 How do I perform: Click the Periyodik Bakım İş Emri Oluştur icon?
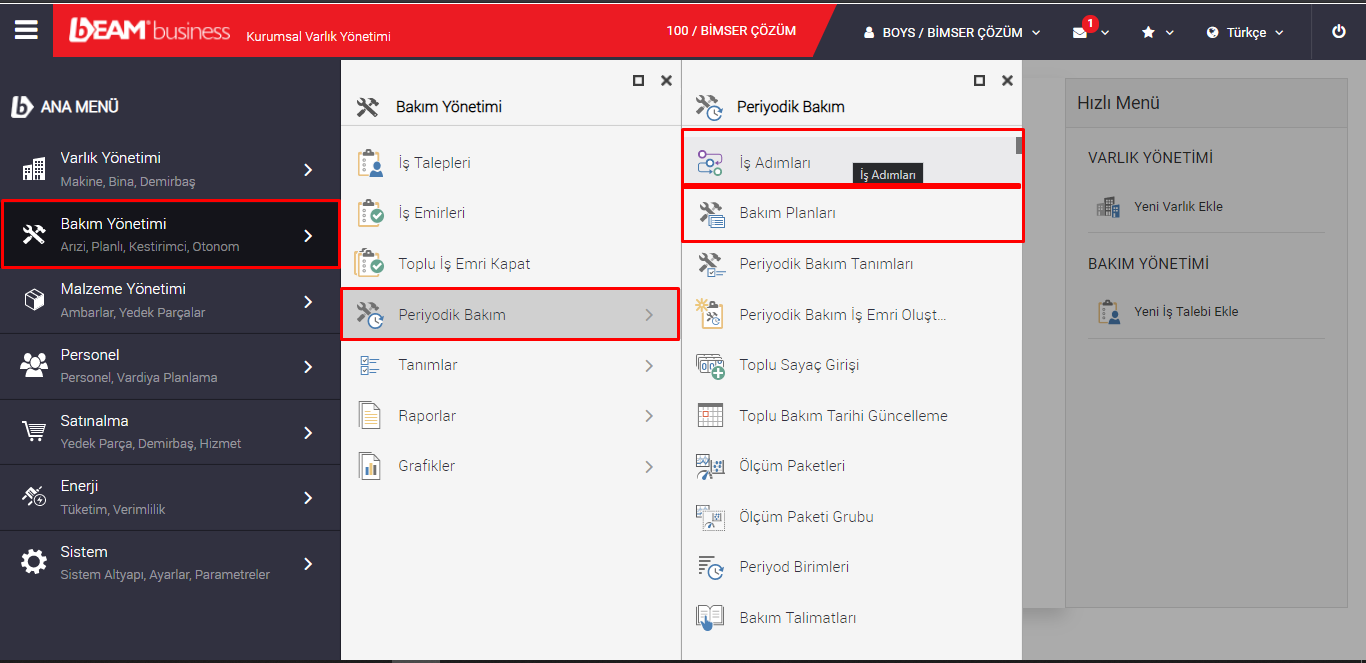[710, 314]
